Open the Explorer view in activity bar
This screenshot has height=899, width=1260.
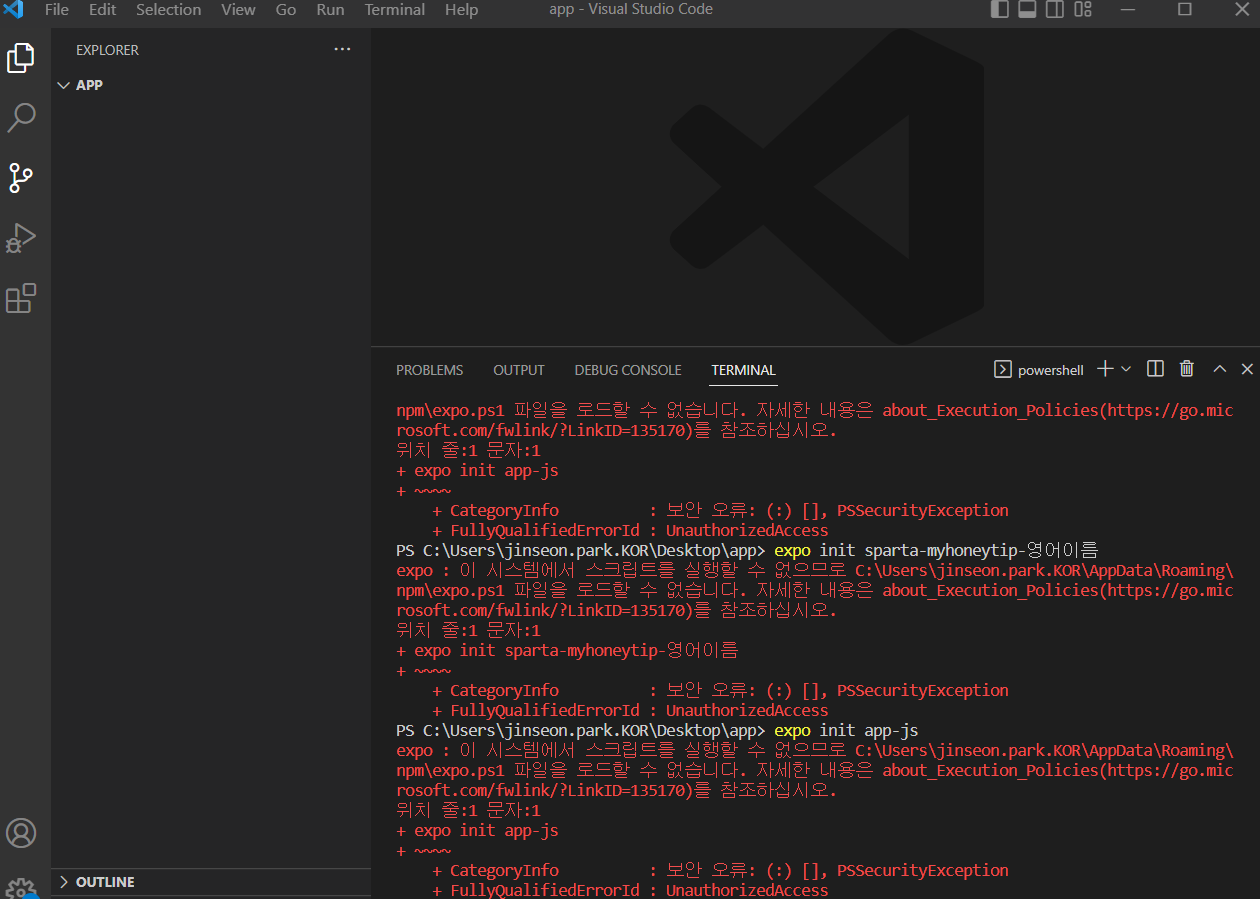[x=21, y=57]
